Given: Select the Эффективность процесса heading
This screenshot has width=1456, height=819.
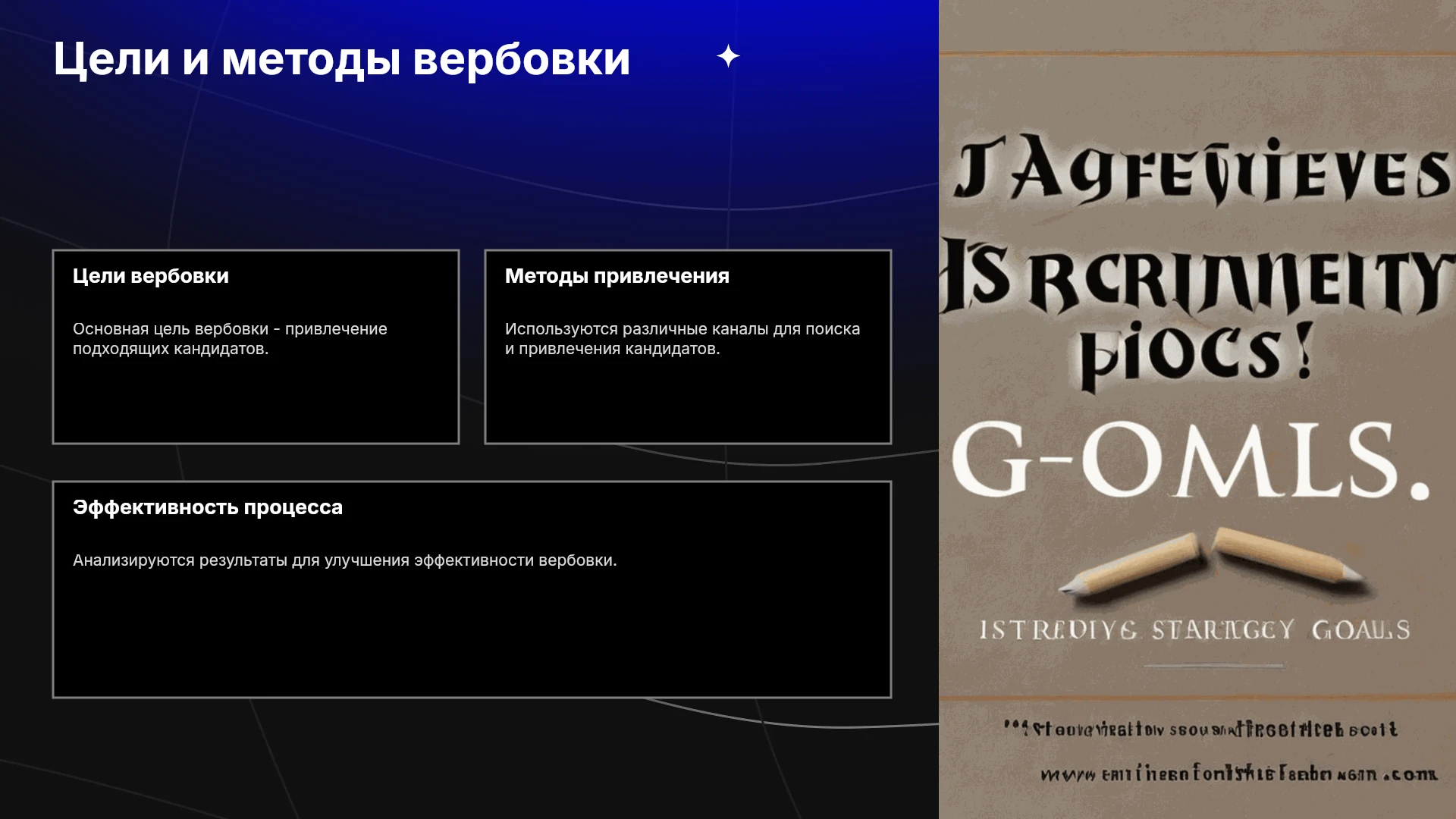Looking at the screenshot, I should tap(208, 507).
